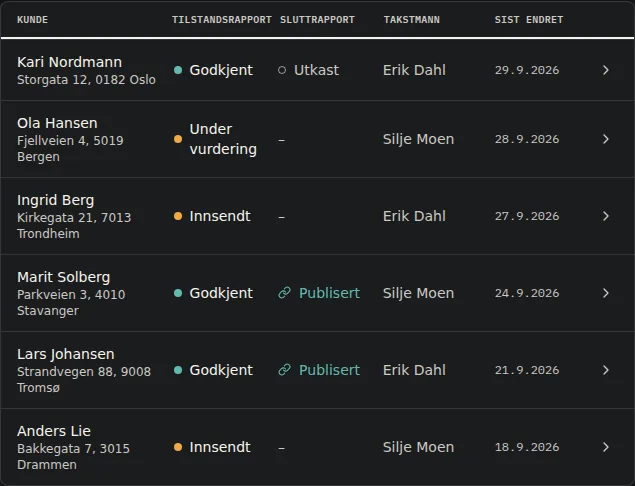The width and height of the screenshot is (635, 486).
Task: Open Ingrid Berg row chevron
Action: [605, 216]
